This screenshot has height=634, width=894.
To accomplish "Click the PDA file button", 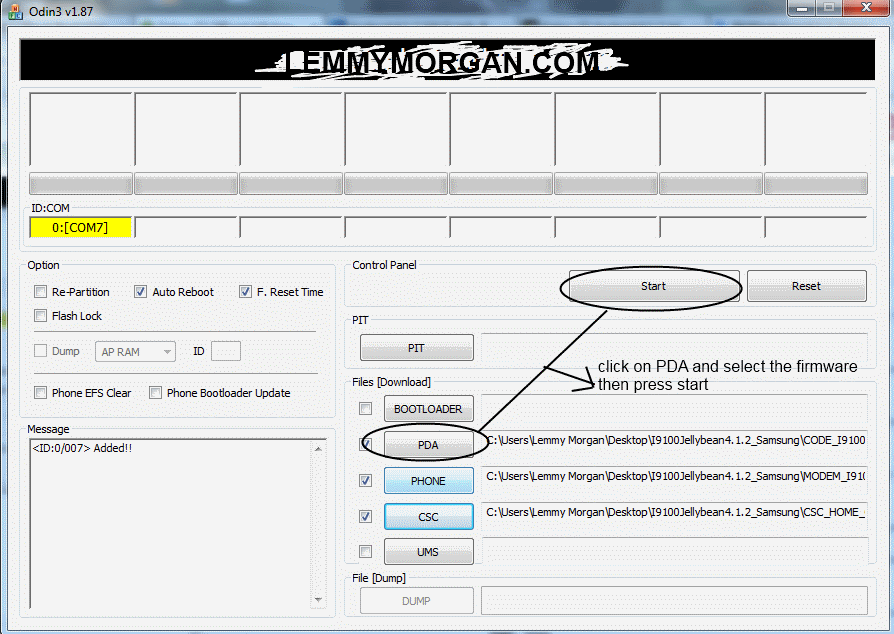I will (428, 445).
